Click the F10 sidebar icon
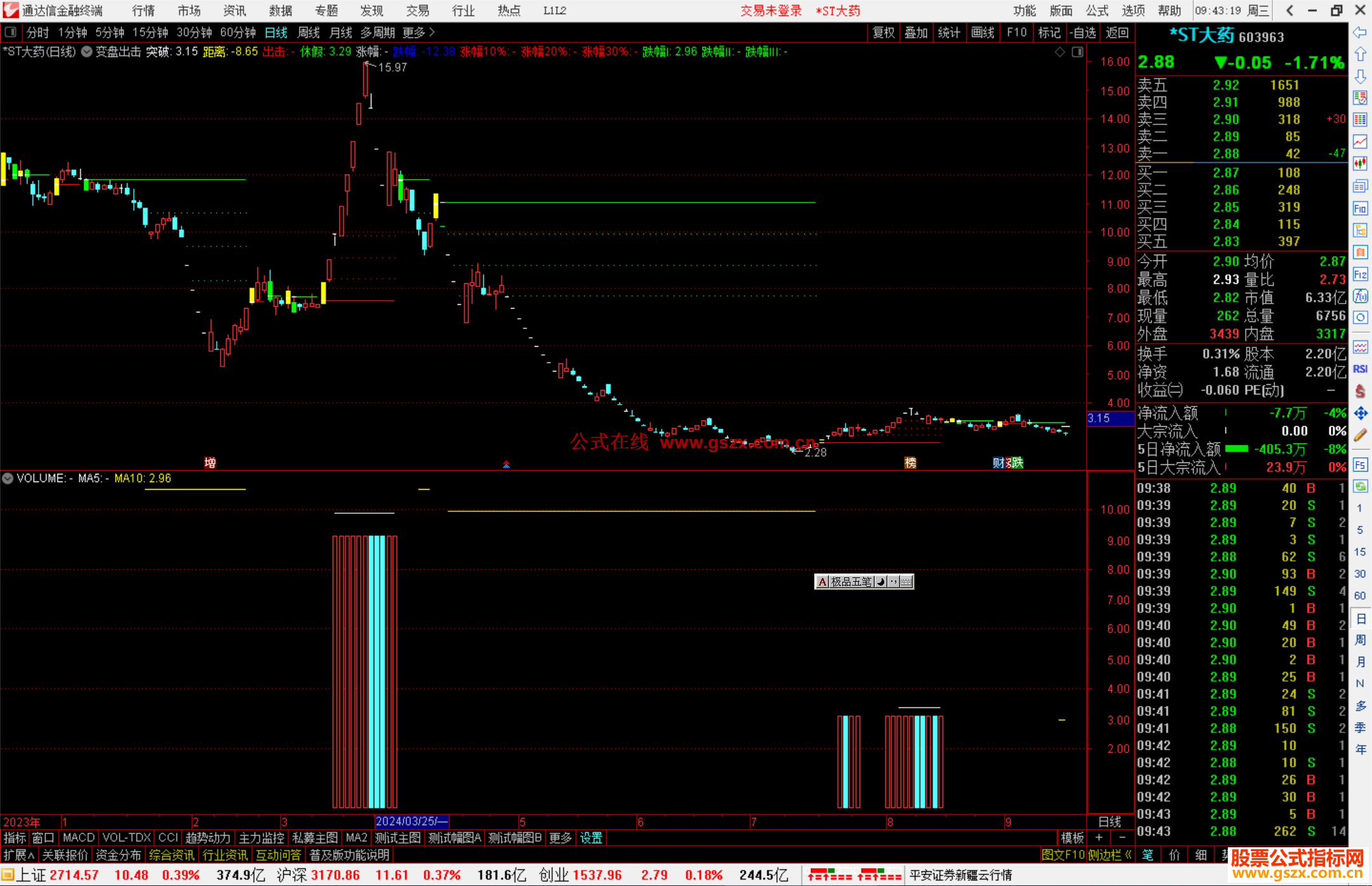Viewport: 1372px width, 886px height. tap(1360, 209)
